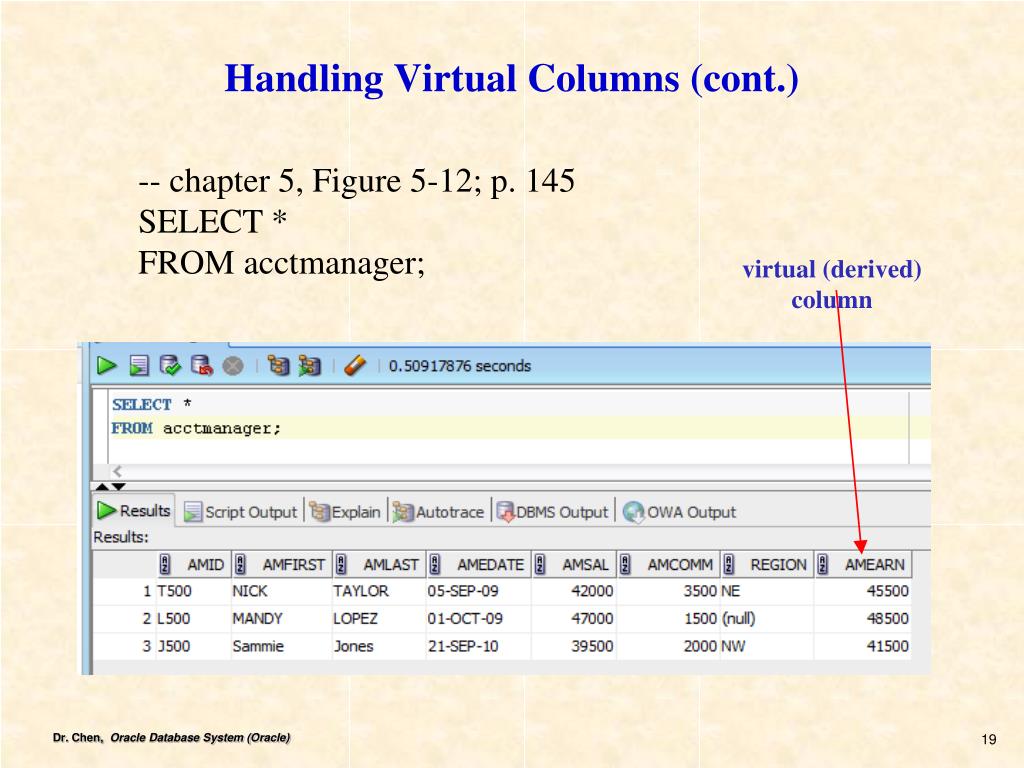Click the REGION column header
The width and height of the screenshot is (1024, 768).
coord(767,564)
